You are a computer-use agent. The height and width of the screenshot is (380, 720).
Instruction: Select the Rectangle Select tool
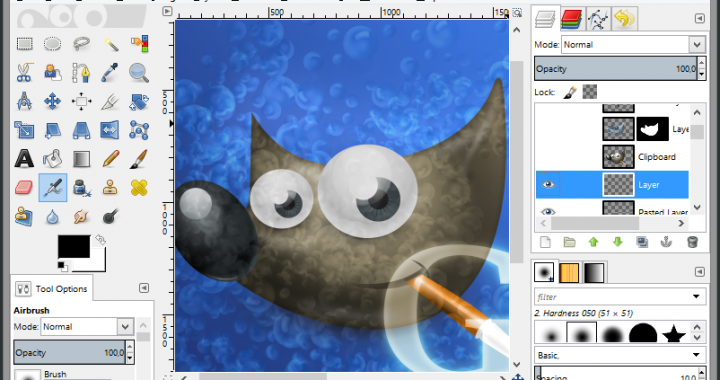24,44
